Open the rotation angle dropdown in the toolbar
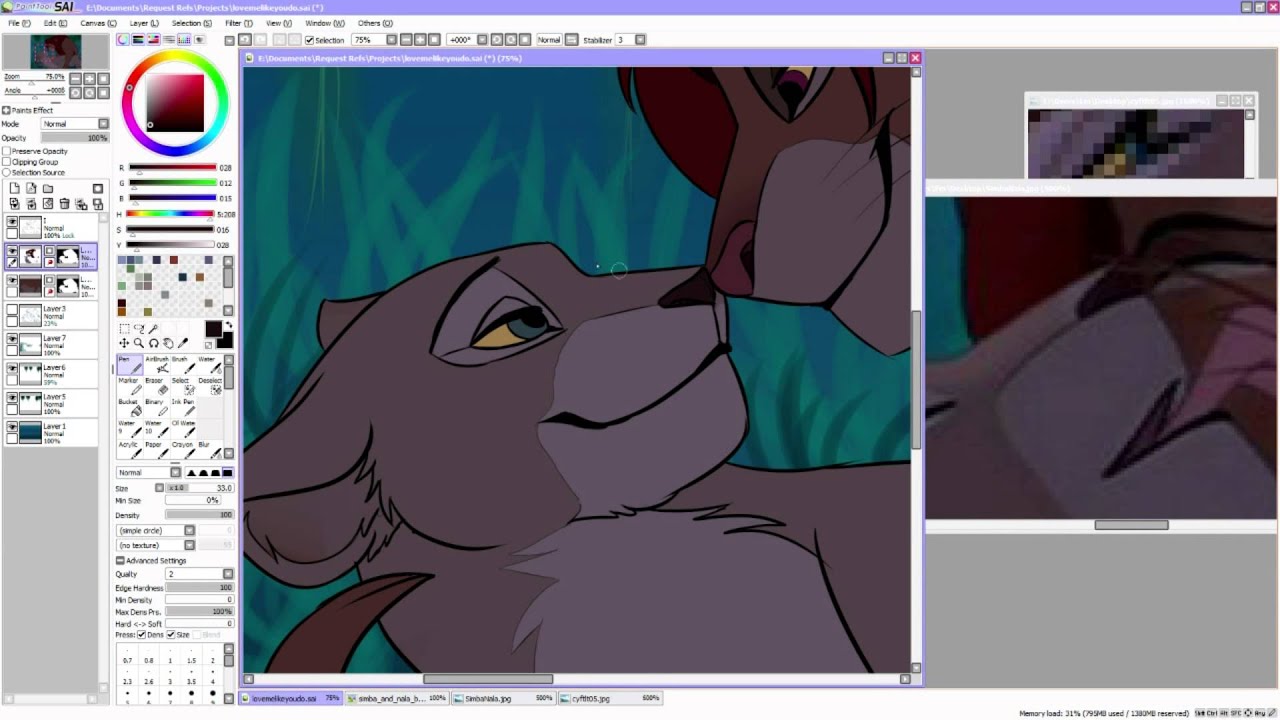This screenshot has height=720, width=1280. 482,40
